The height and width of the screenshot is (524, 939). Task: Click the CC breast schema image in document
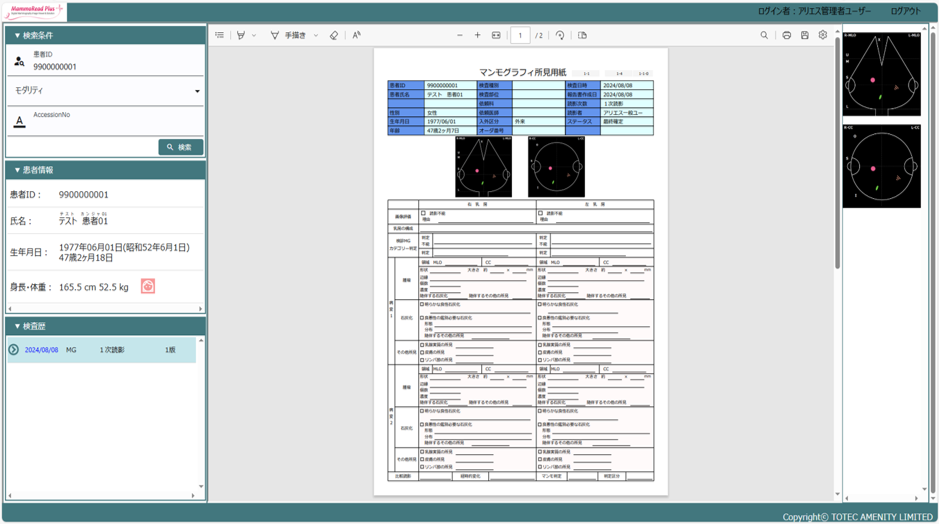coord(556,166)
